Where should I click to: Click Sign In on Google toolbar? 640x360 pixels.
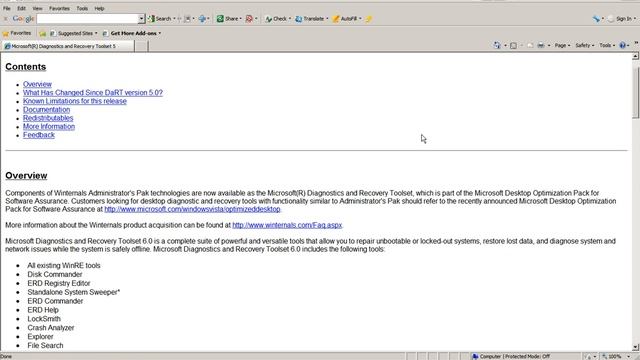pyautogui.click(x=620, y=19)
